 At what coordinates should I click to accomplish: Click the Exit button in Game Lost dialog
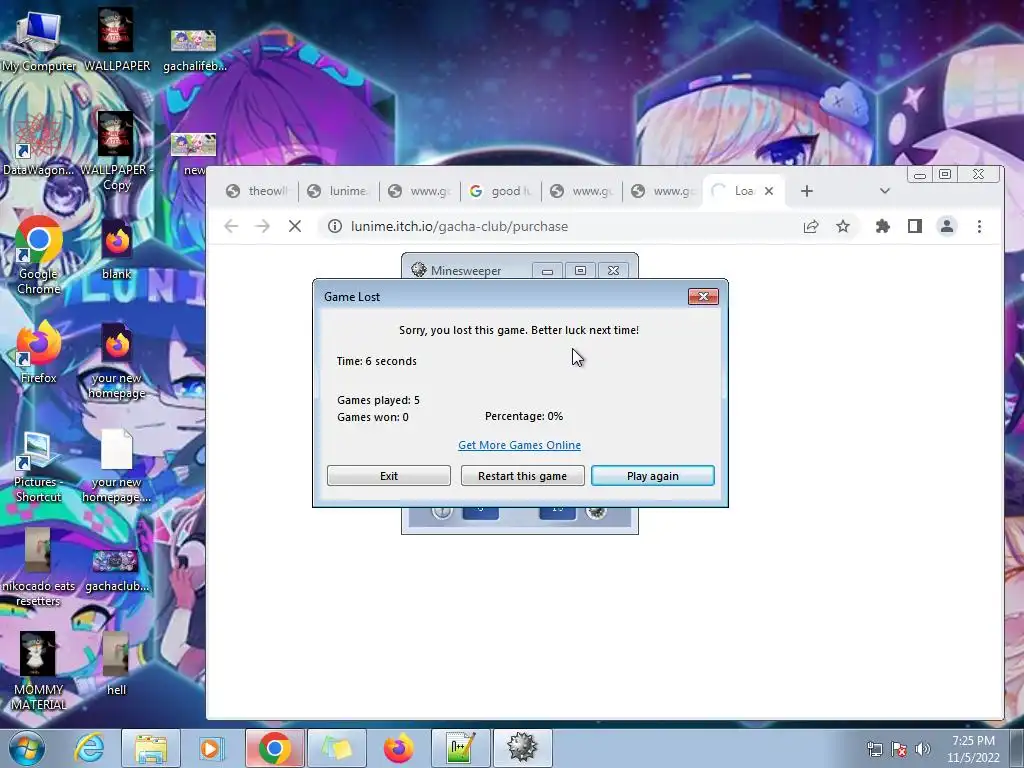tap(389, 475)
